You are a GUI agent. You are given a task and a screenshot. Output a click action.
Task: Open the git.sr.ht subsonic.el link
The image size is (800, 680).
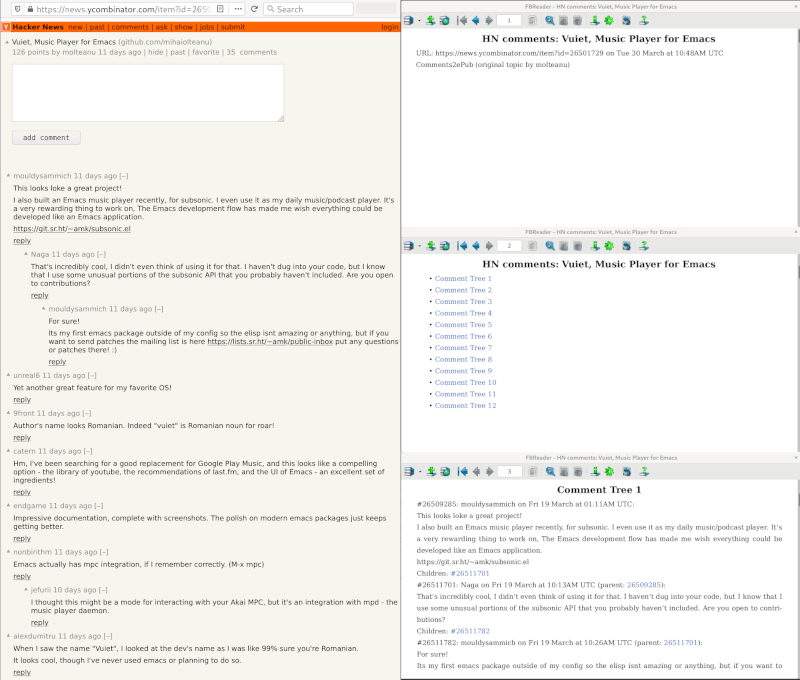(72, 229)
